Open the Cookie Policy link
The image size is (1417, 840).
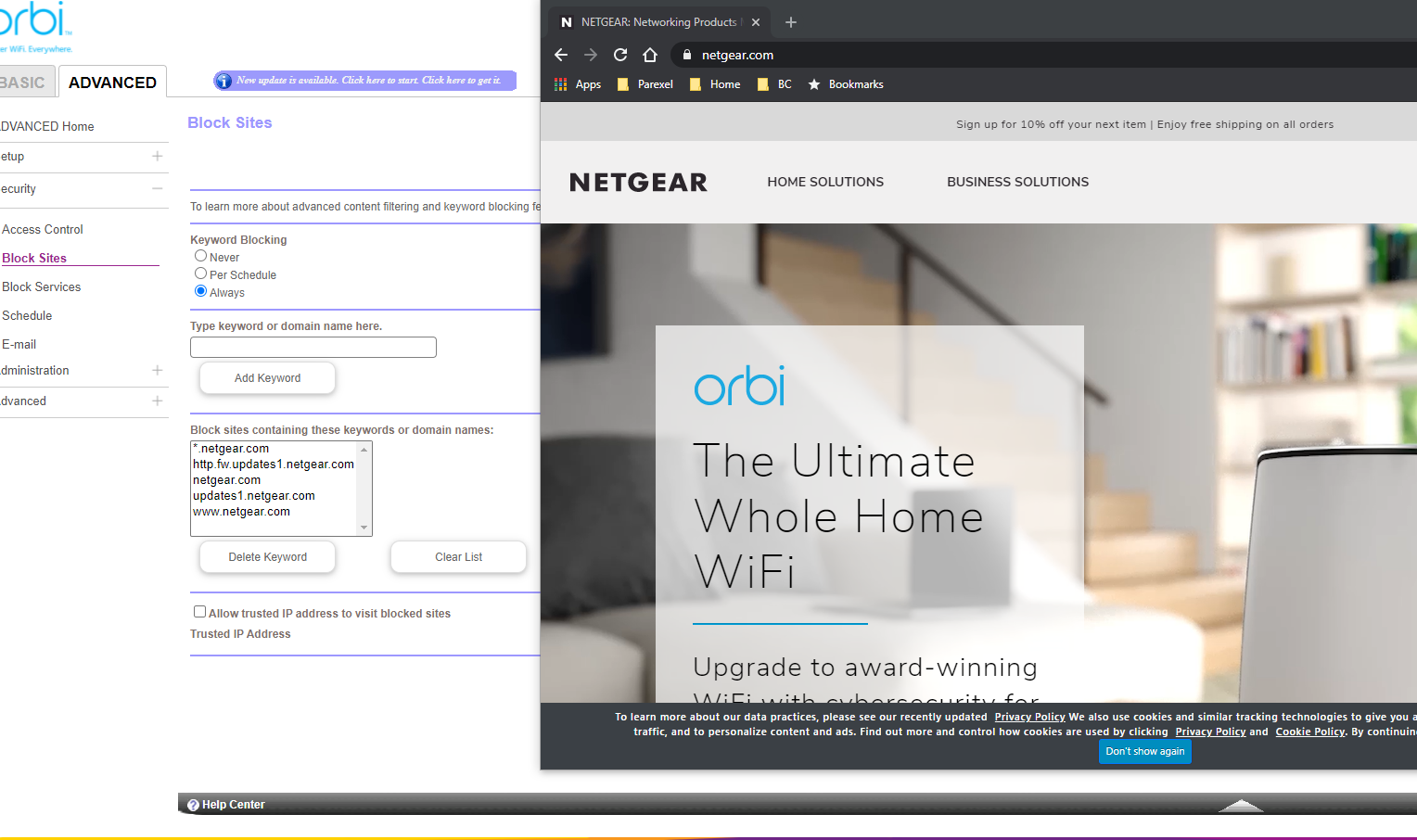pyautogui.click(x=1309, y=732)
